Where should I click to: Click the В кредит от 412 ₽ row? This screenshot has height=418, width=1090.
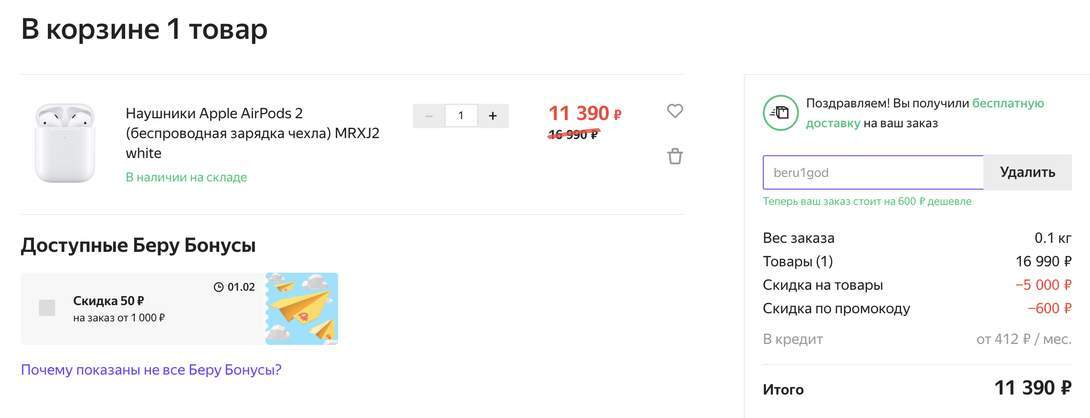(x=917, y=339)
